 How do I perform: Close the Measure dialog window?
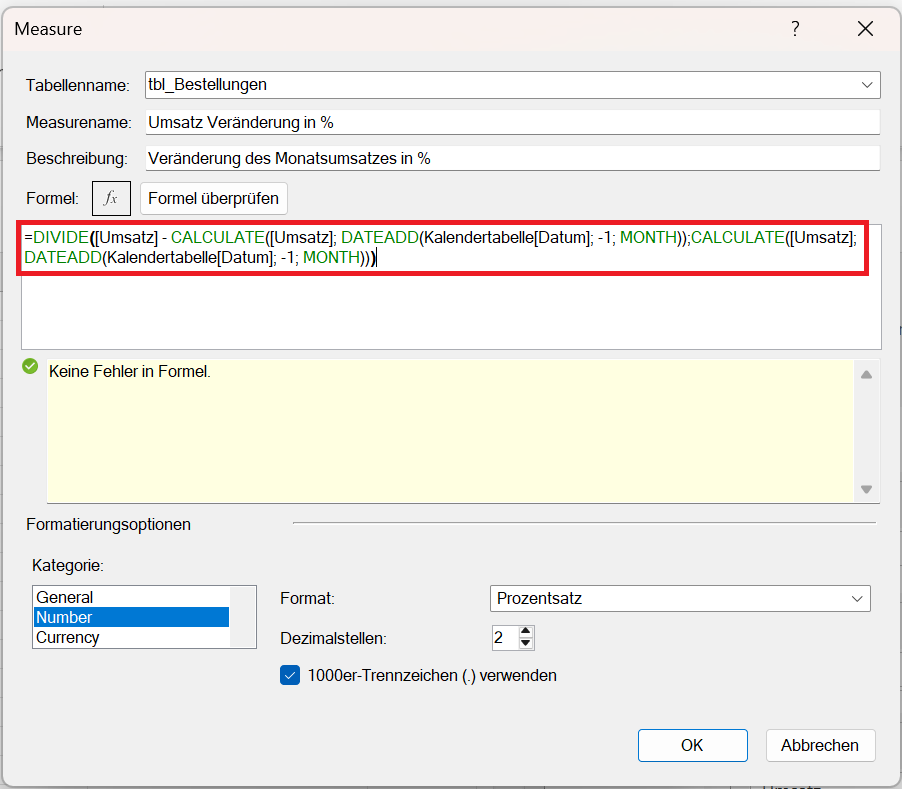tap(865, 29)
